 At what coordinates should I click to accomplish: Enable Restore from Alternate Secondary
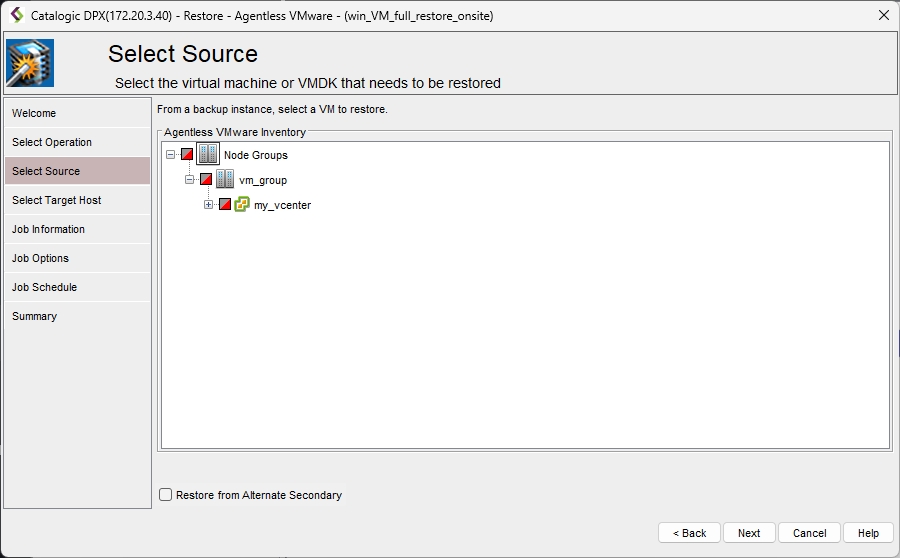pyautogui.click(x=166, y=495)
